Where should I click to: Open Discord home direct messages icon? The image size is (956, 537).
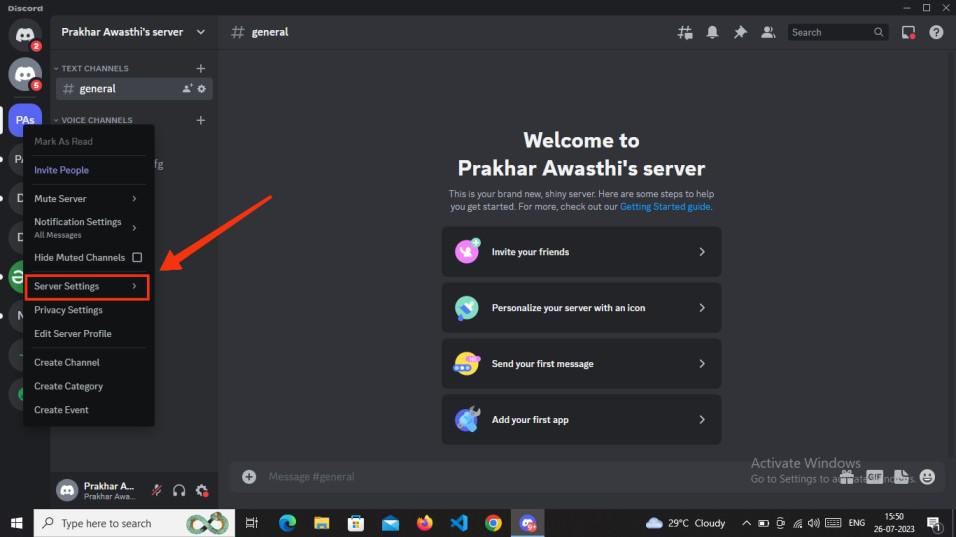tap(24, 35)
